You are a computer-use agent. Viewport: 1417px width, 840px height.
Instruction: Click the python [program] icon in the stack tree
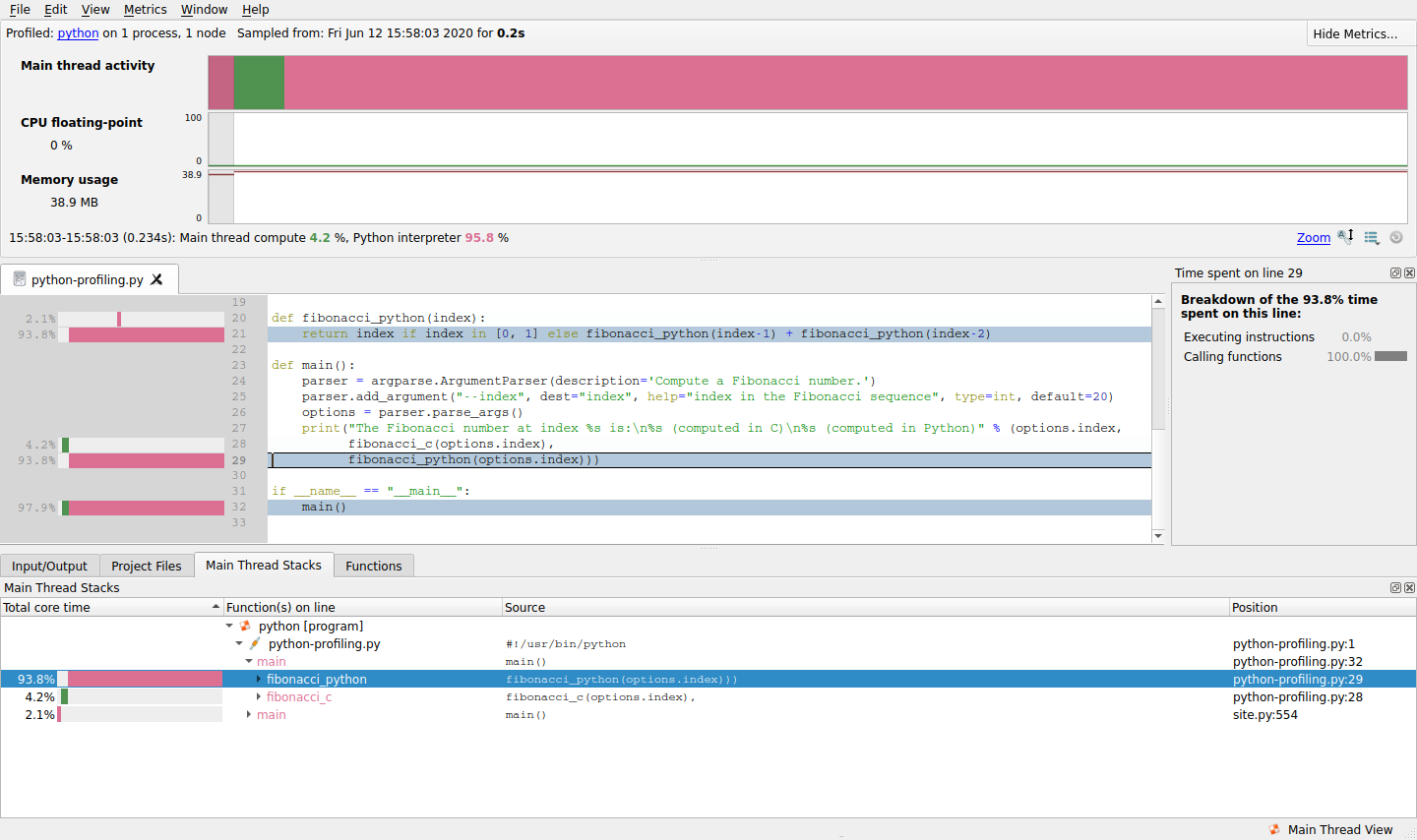[246, 626]
